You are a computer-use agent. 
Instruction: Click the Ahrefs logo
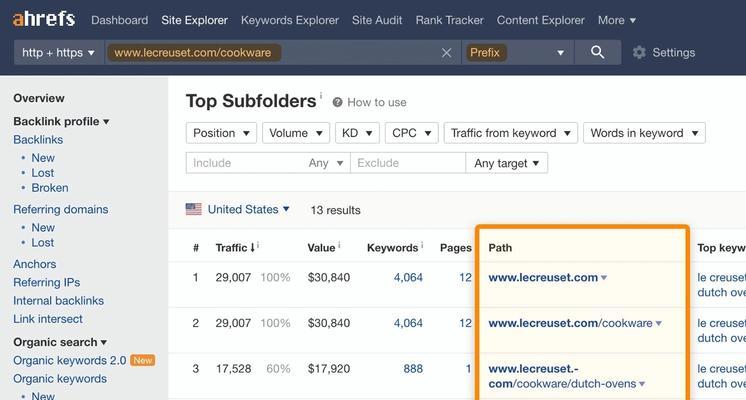(44, 20)
